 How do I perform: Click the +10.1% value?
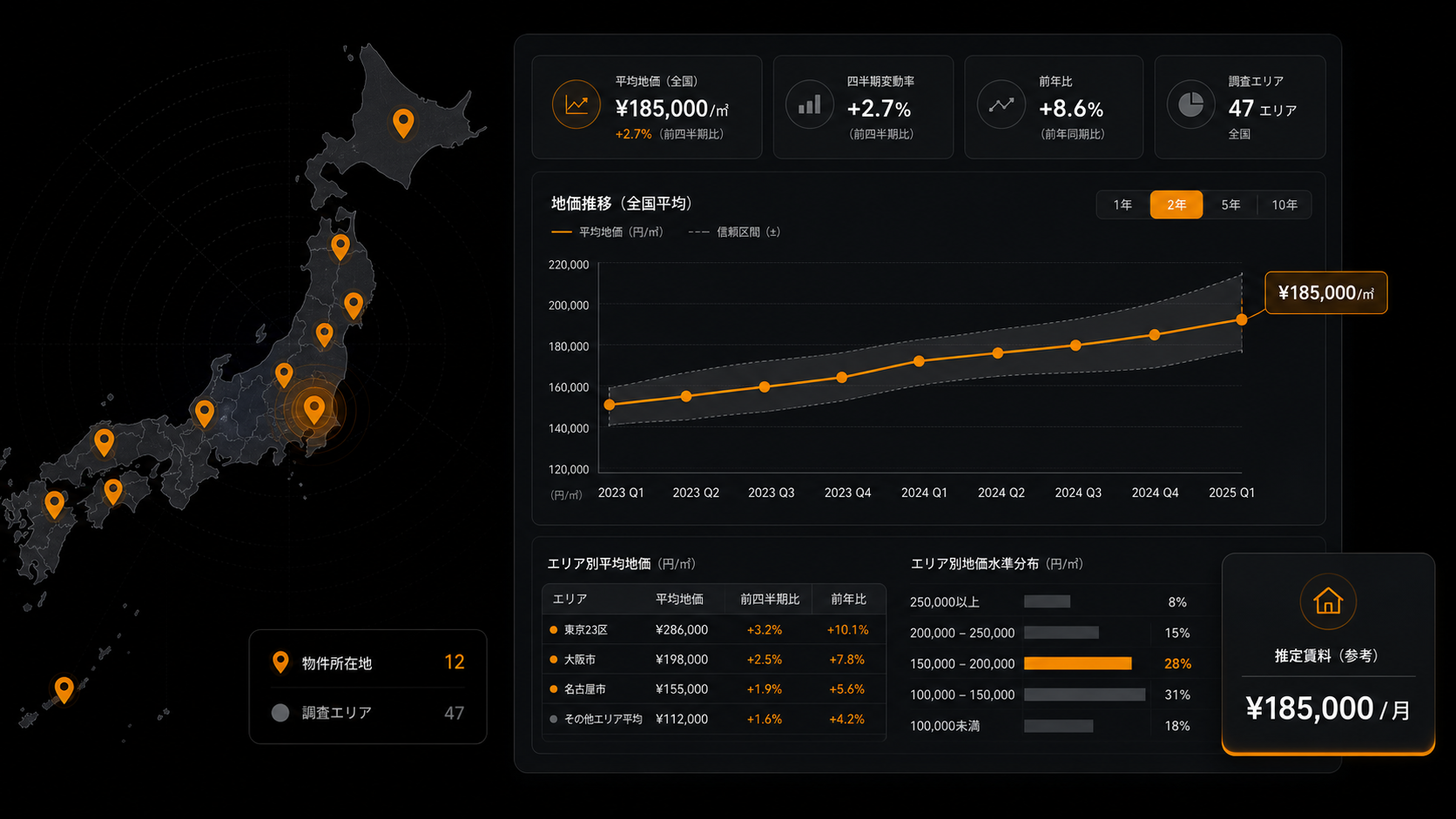[x=847, y=629]
